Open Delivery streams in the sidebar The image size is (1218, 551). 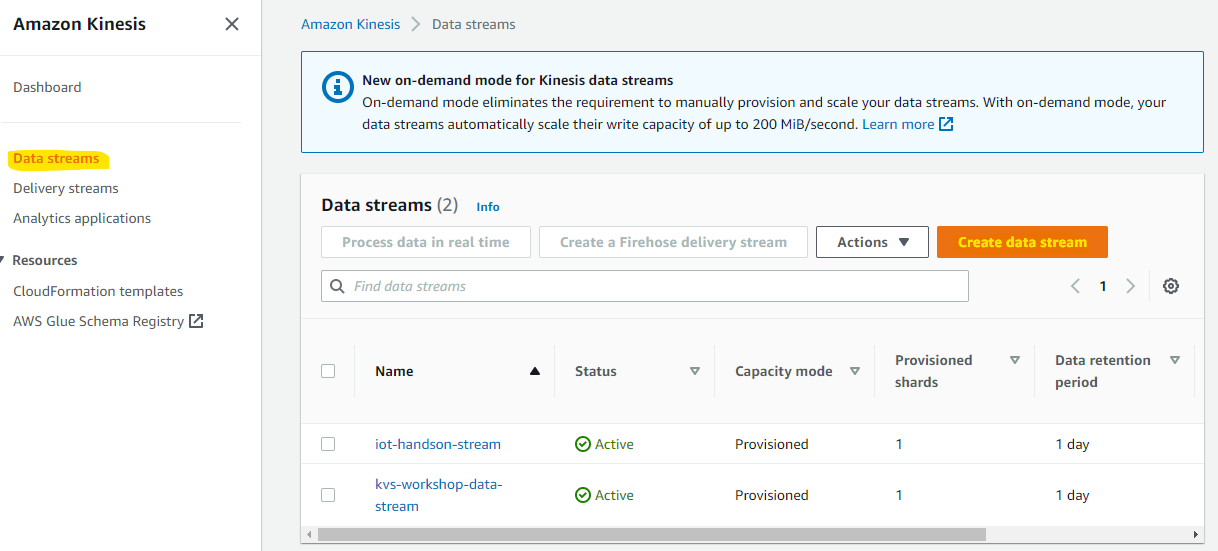pyautogui.click(x=66, y=188)
